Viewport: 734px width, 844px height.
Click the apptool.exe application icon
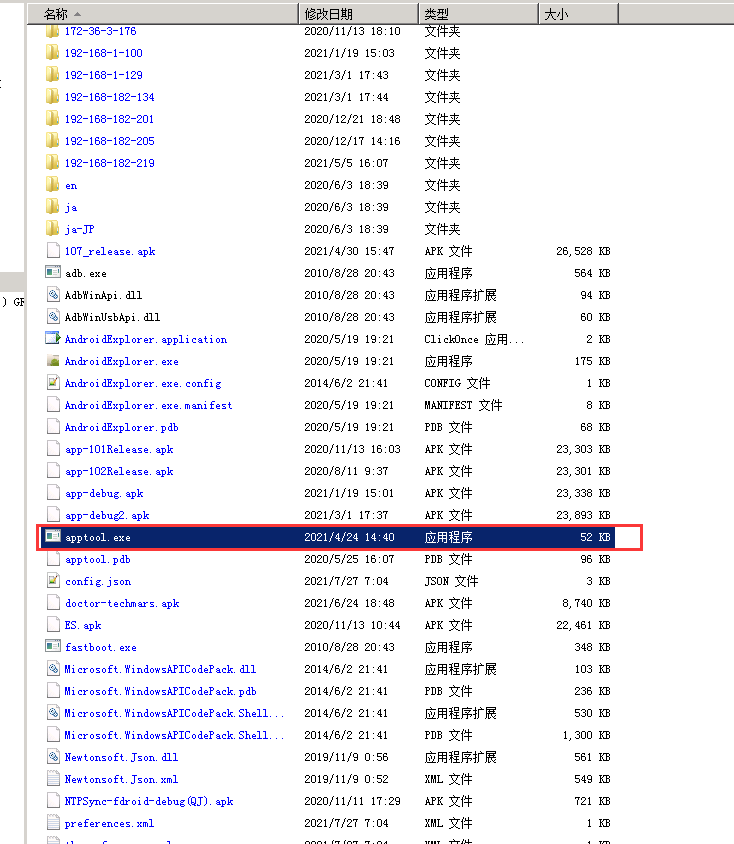pos(53,537)
